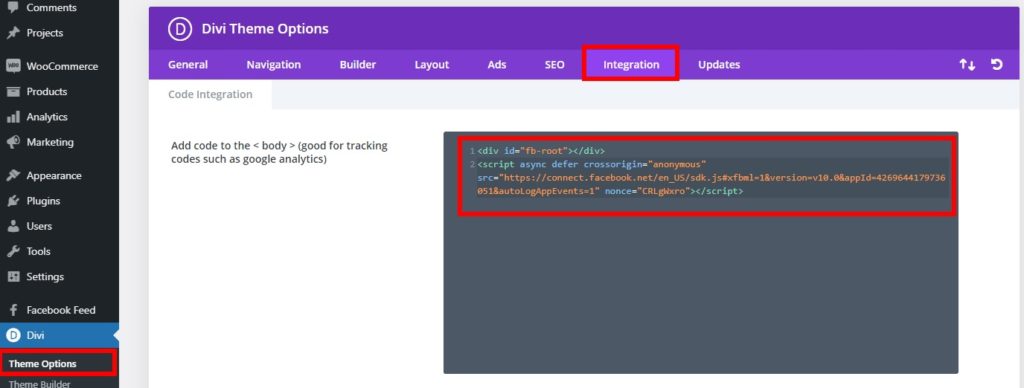1024x388 pixels.
Task: Switch to the Integration tab
Action: (x=631, y=65)
